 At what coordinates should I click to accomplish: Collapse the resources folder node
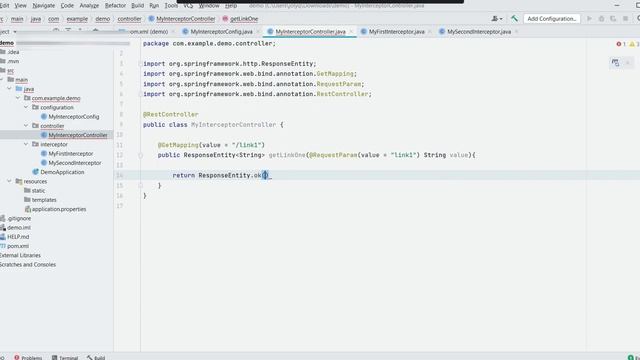pyautogui.click(x=9, y=181)
